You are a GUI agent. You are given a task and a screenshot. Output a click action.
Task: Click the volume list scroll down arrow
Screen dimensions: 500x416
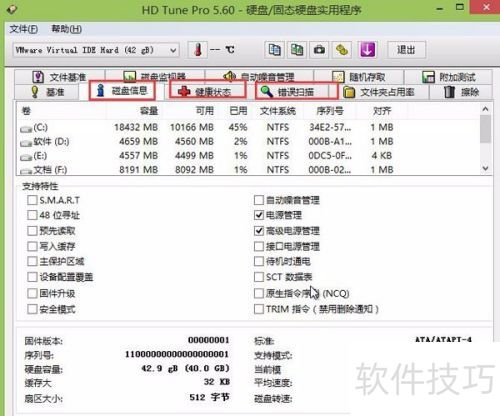[485, 169]
